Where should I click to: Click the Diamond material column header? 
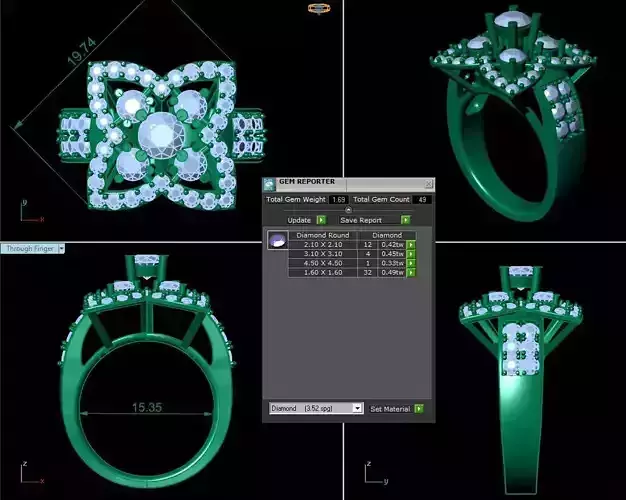pyautogui.click(x=387, y=235)
